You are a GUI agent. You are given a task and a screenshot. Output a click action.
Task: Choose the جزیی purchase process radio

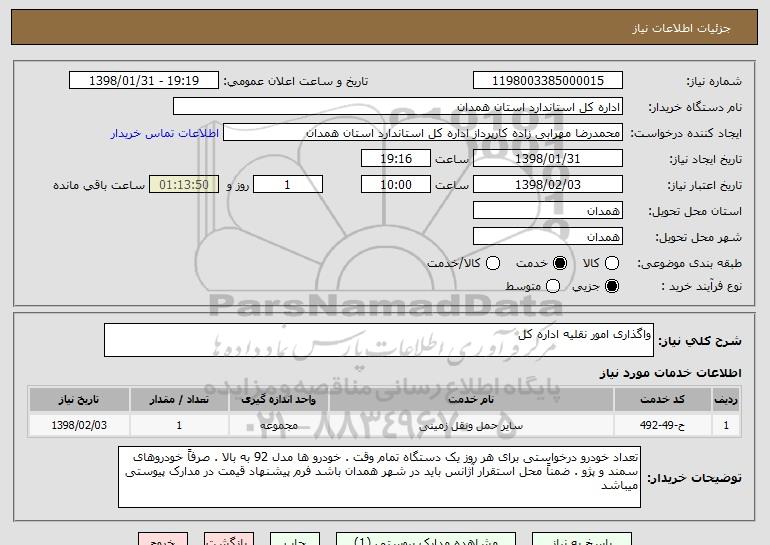[x=612, y=286]
